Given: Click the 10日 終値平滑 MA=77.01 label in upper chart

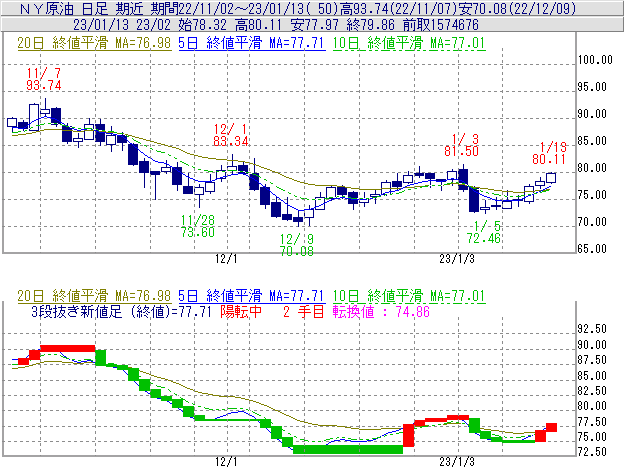Looking at the screenshot, I should pyautogui.click(x=409, y=43).
